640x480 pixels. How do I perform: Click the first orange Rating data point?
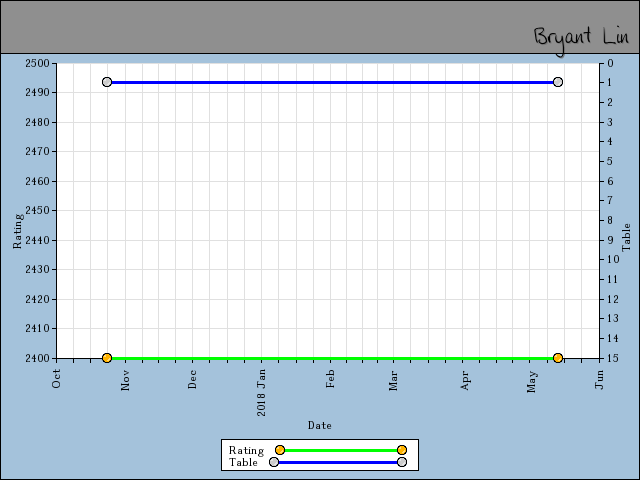point(107,358)
